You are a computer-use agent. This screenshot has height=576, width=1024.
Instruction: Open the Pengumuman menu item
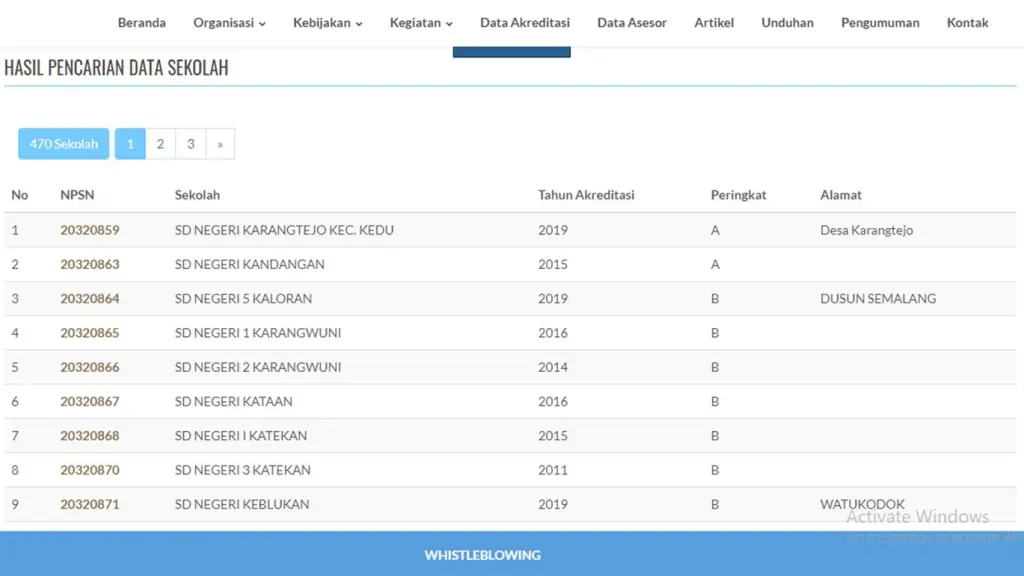coord(880,23)
